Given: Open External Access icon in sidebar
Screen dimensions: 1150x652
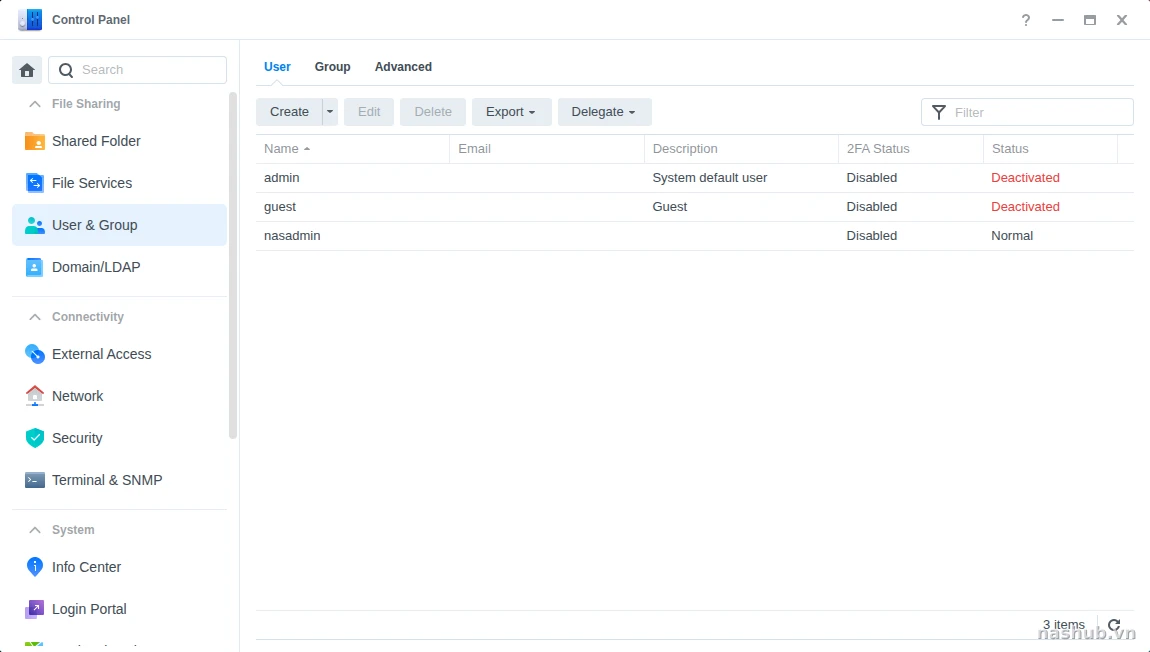Looking at the screenshot, I should click(34, 354).
